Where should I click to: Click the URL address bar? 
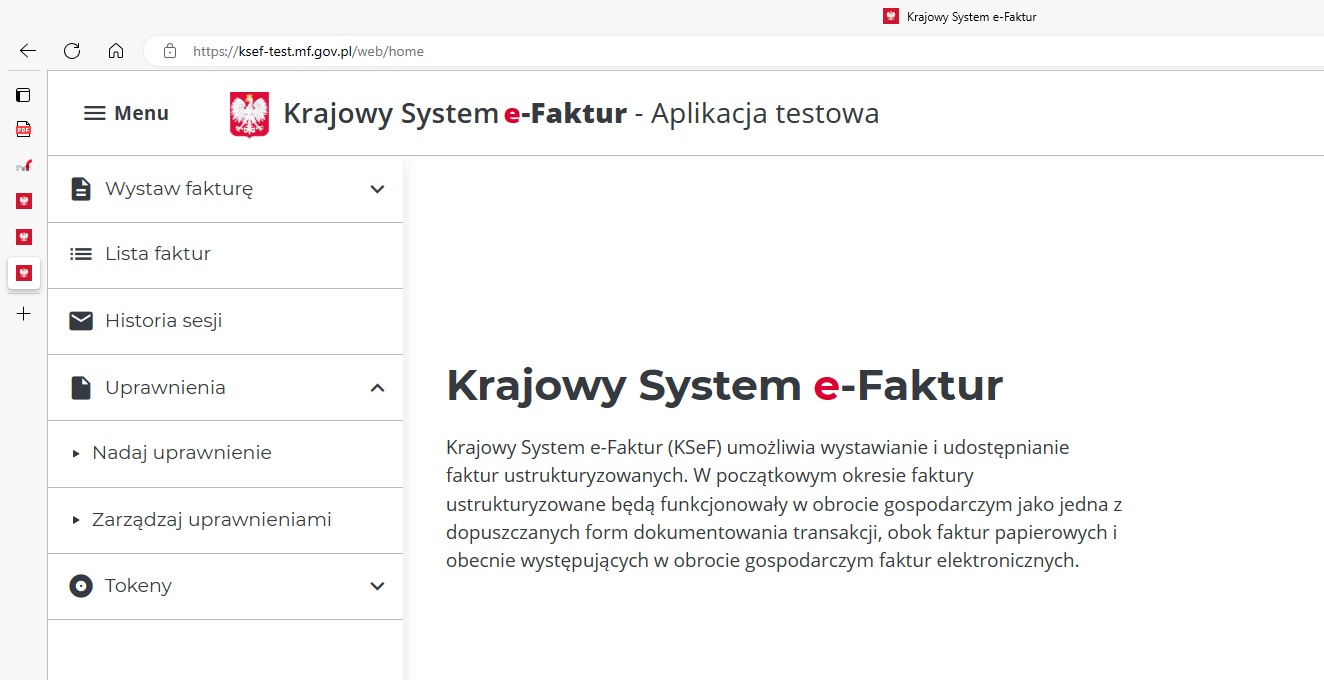click(700, 51)
